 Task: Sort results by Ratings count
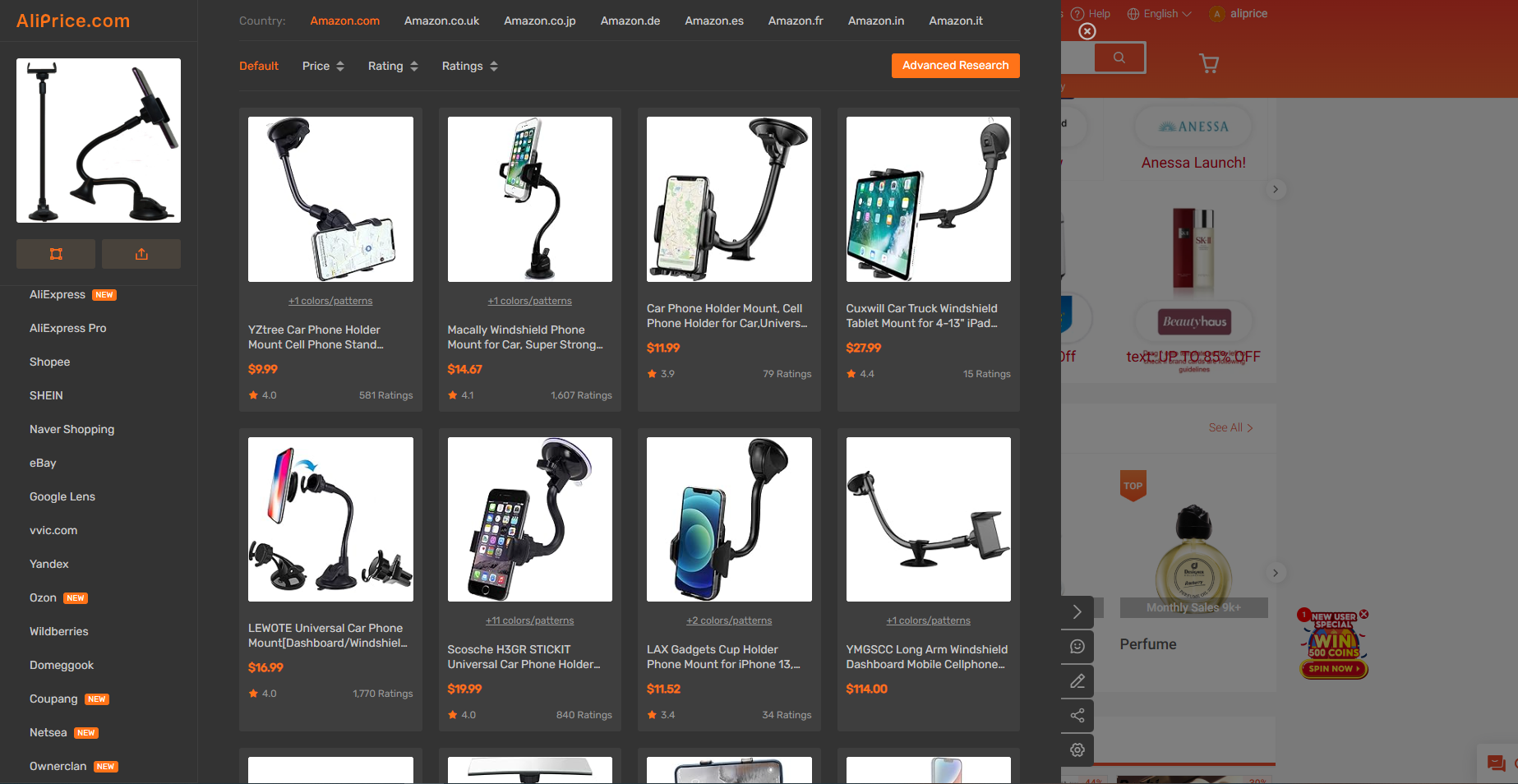pos(469,66)
